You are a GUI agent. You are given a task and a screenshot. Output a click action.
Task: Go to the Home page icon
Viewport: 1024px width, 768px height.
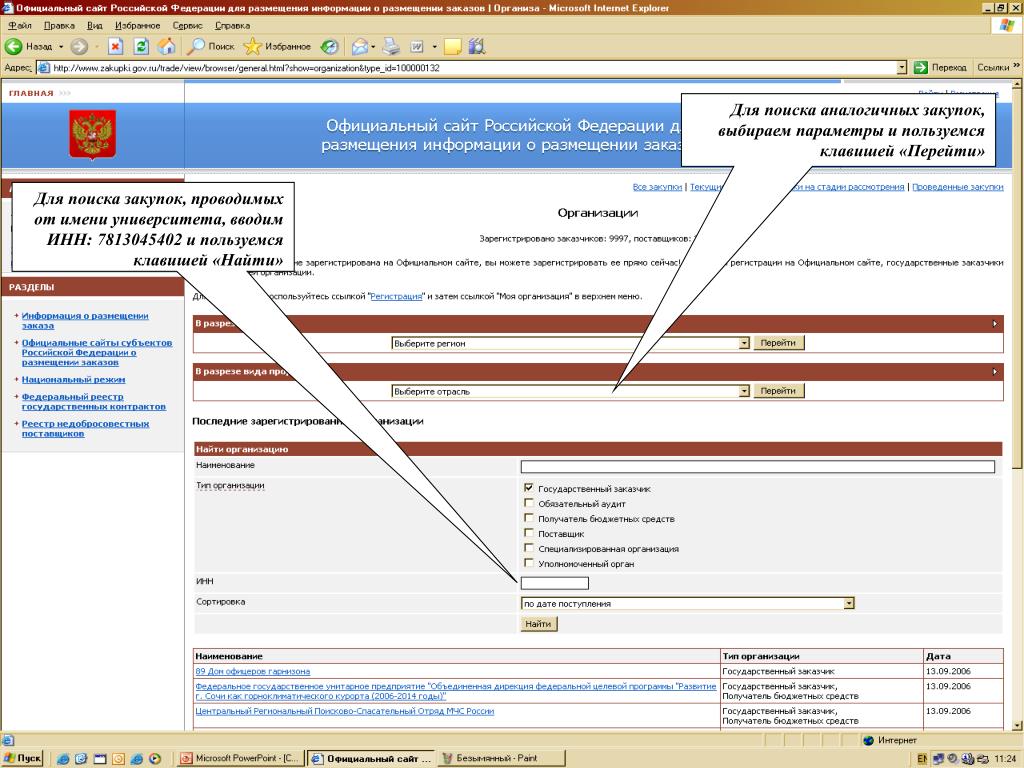tap(167, 46)
